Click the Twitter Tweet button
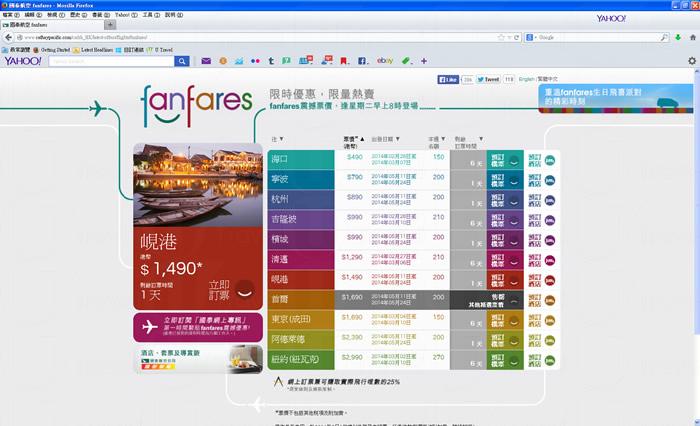 [488, 78]
